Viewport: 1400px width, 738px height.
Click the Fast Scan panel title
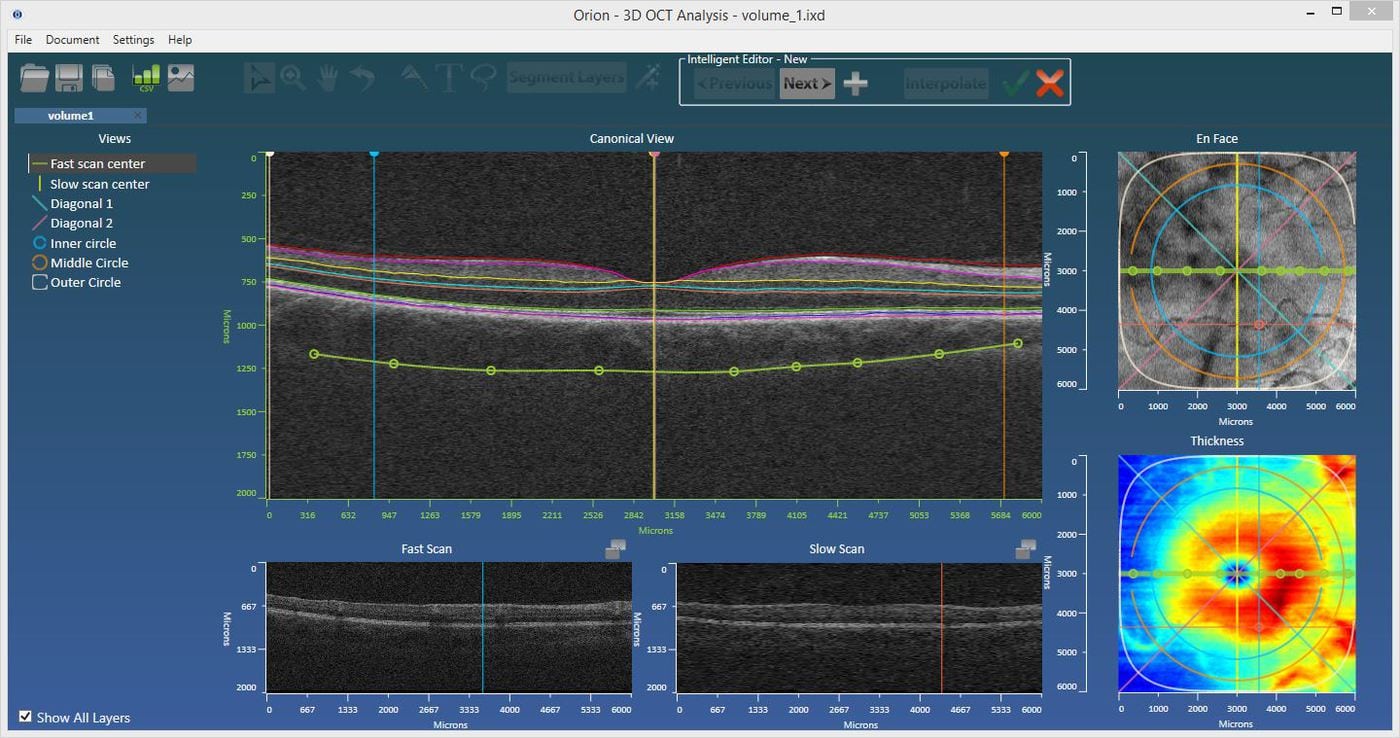[x=427, y=549]
